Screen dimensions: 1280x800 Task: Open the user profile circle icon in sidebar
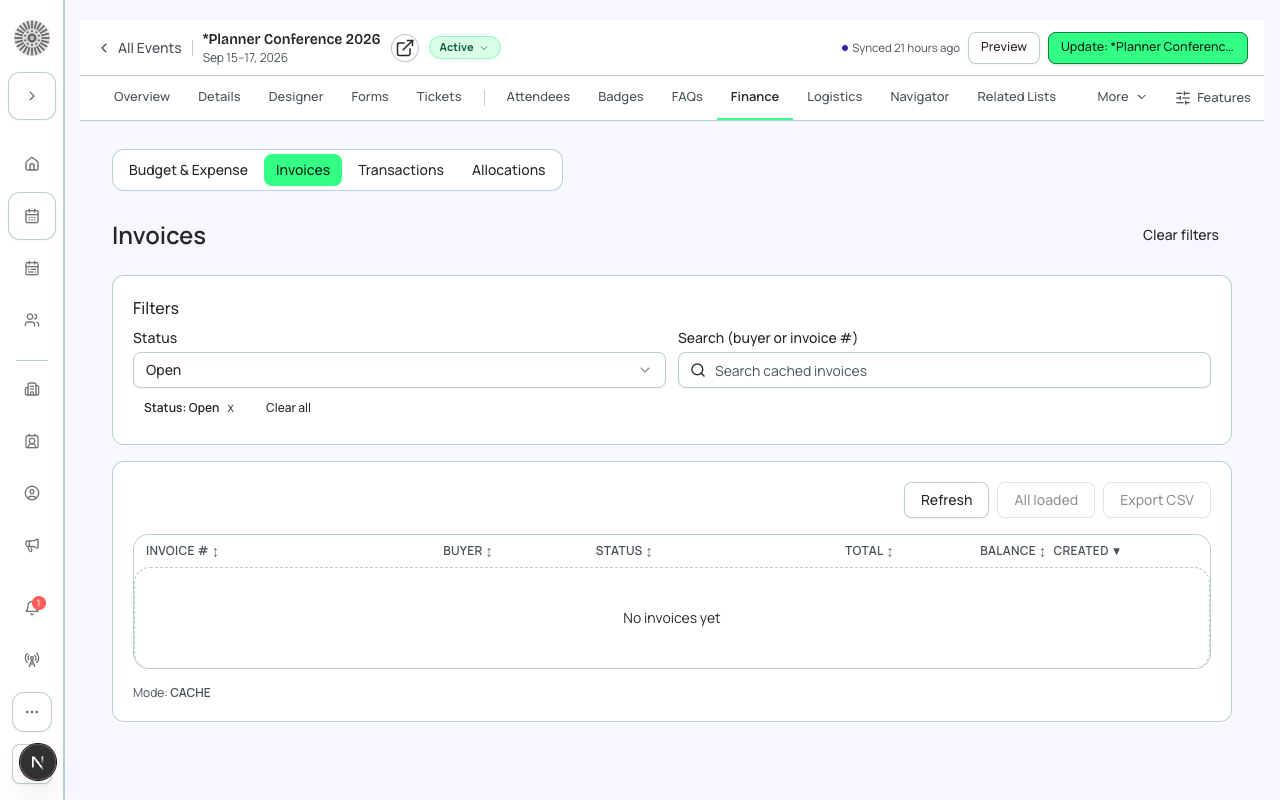pos(32,493)
